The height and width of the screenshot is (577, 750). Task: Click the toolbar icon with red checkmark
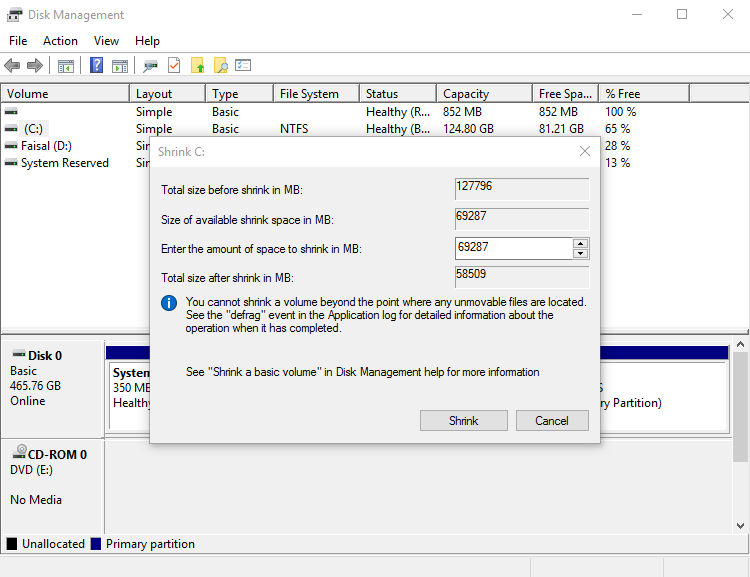(x=174, y=66)
